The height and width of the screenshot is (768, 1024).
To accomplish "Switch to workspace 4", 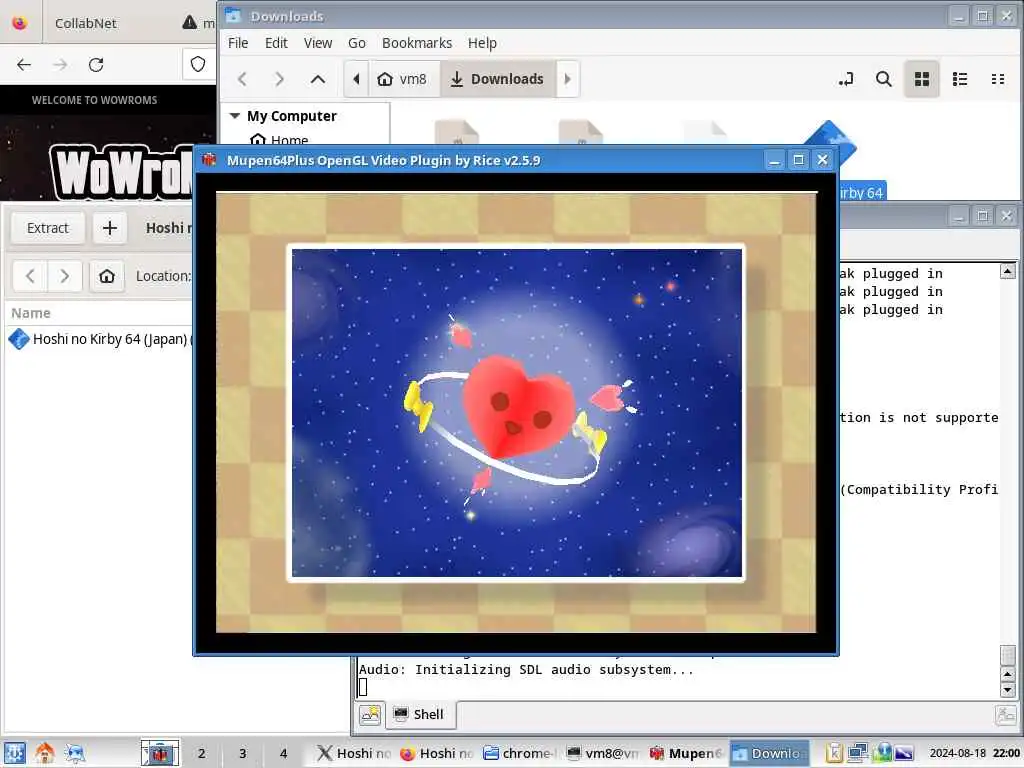I will click(283, 753).
